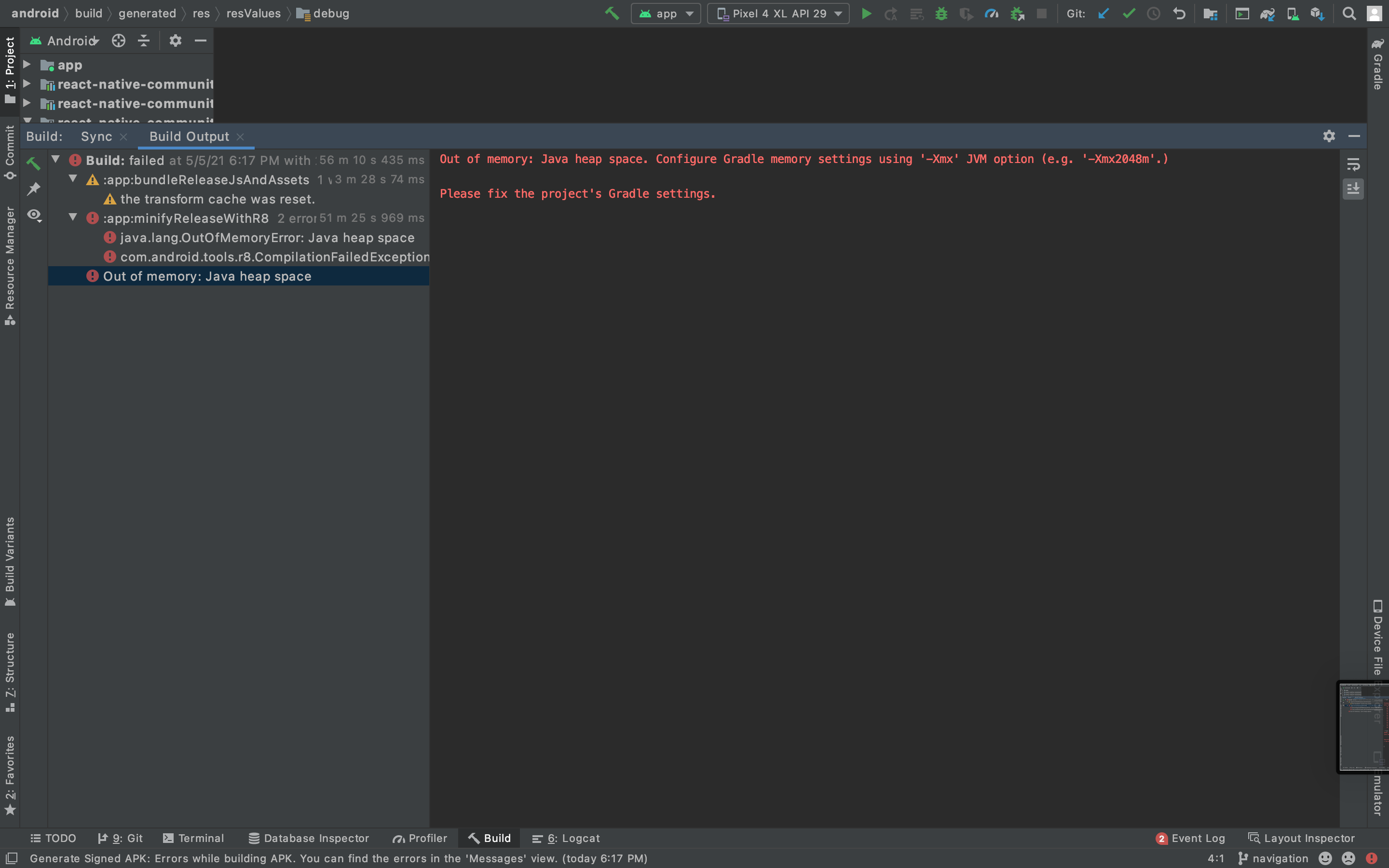Click the Debug app bug icon
Viewport: 1389px width, 868px height.
coord(941,14)
